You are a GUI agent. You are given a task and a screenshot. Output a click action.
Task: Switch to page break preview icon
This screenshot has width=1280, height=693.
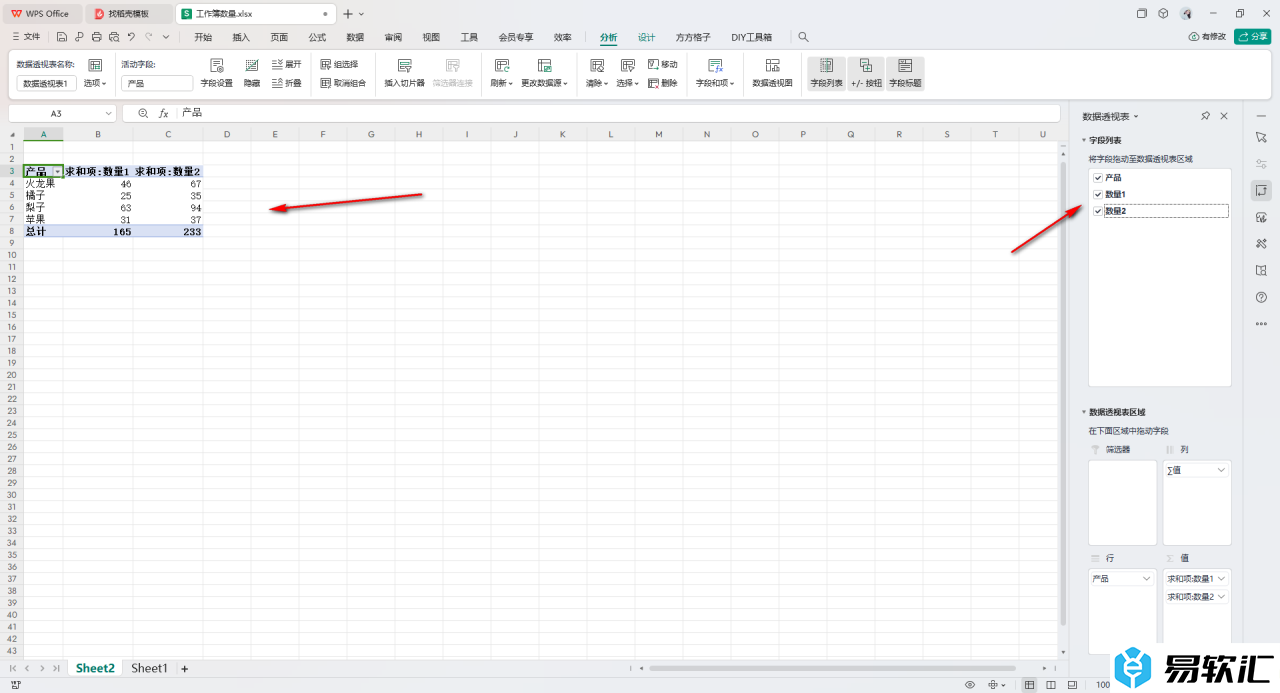pyautogui.click(x=1051, y=685)
